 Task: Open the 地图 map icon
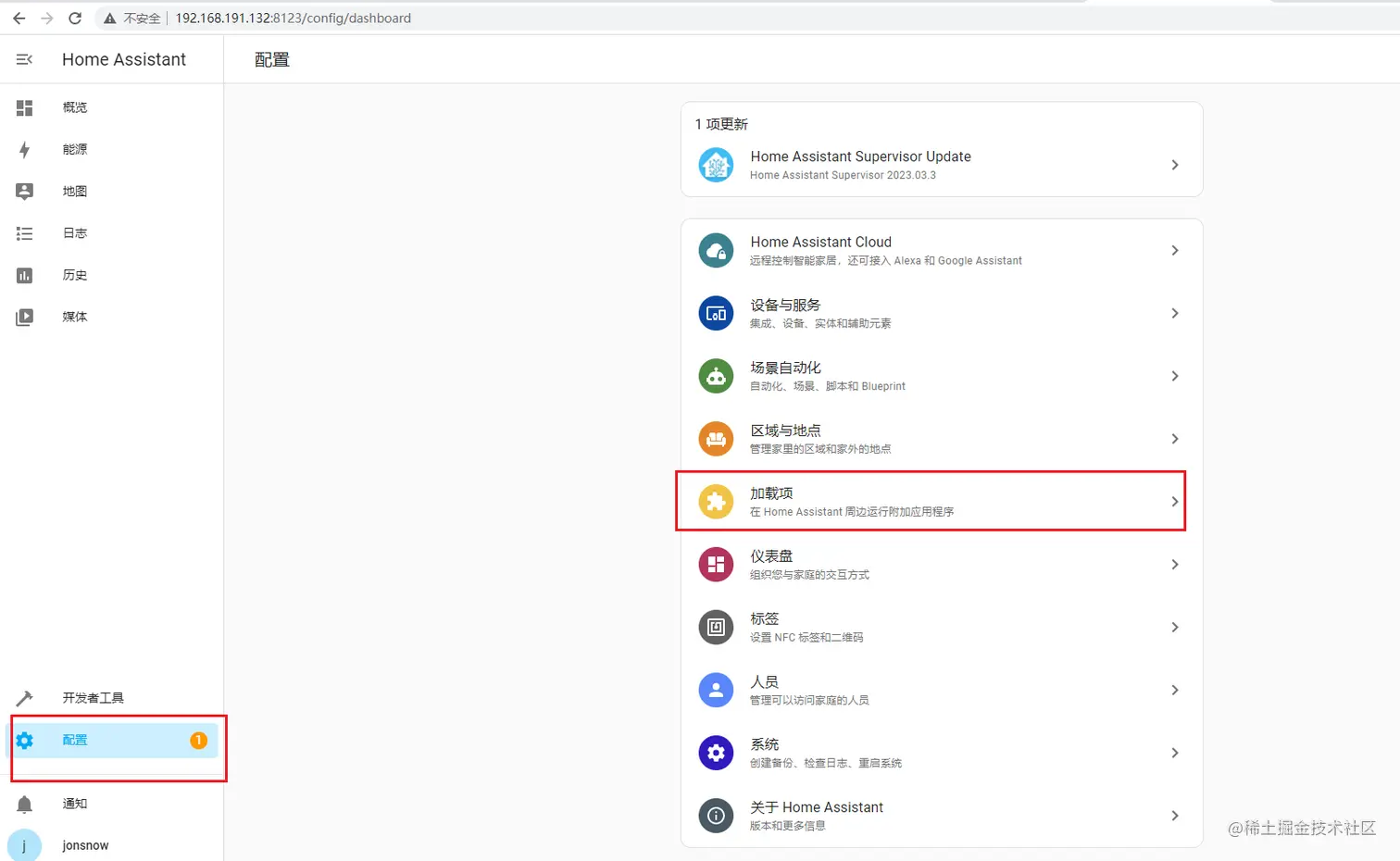tap(25, 192)
